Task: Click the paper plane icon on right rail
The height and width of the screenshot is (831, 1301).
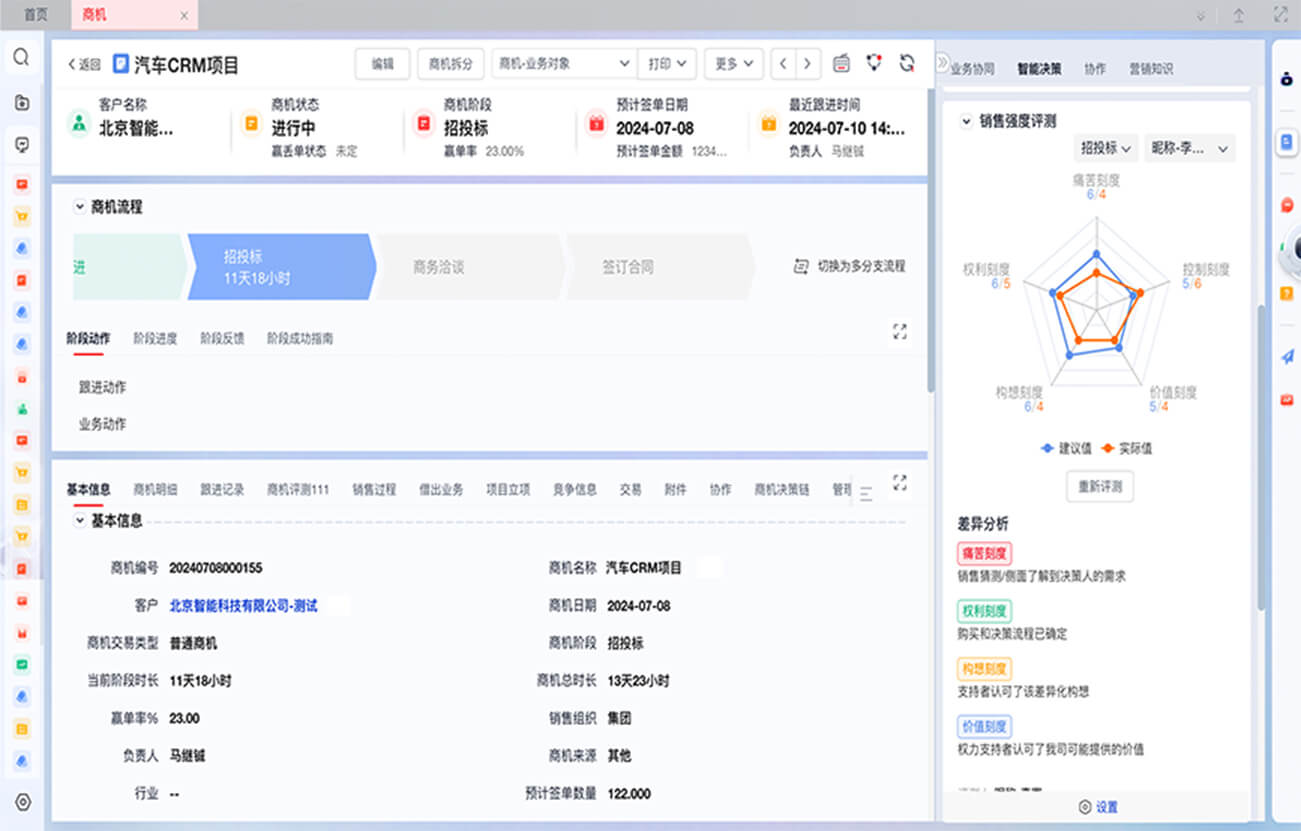Action: pos(1287,356)
